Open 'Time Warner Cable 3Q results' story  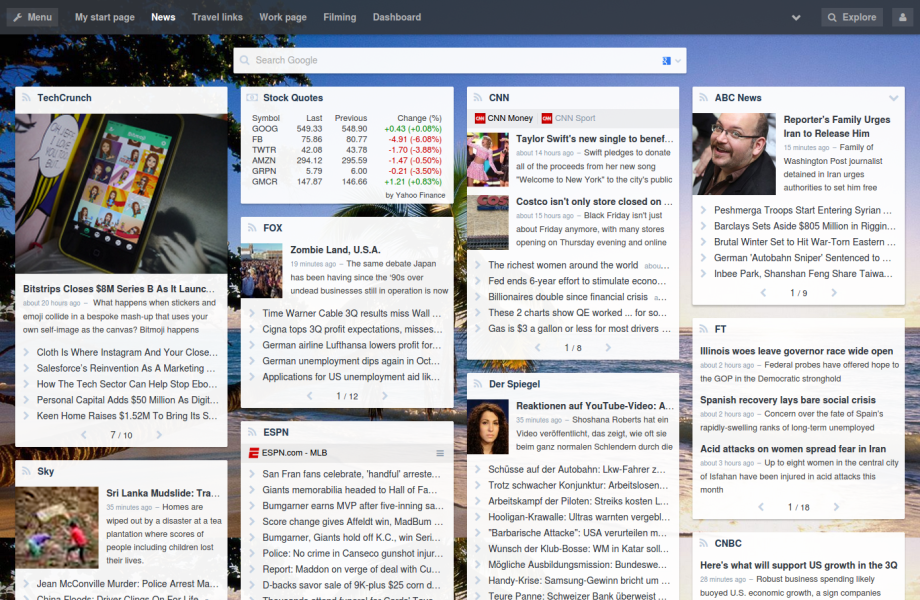(351, 313)
